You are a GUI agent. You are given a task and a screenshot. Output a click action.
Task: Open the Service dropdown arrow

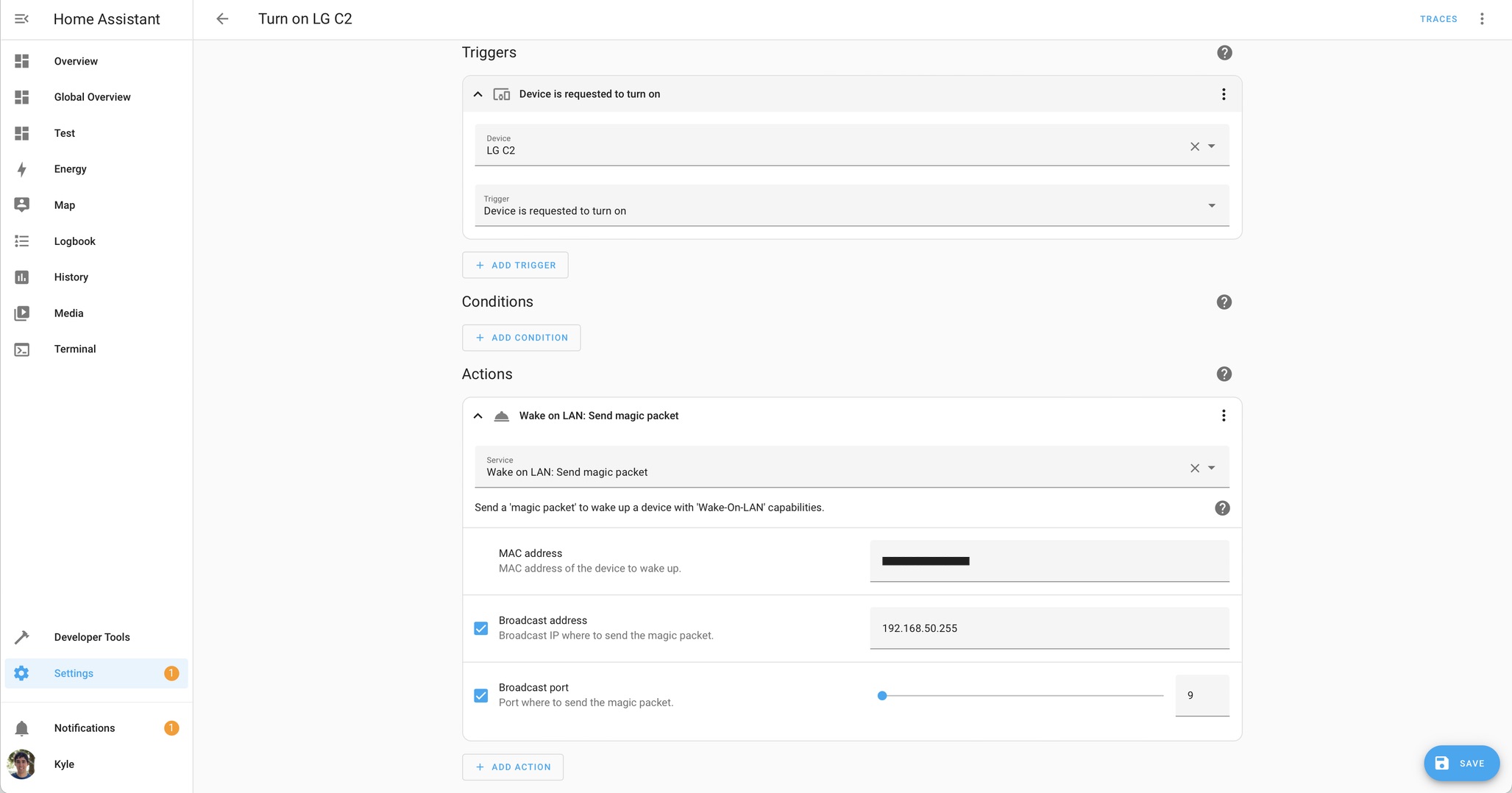tap(1211, 468)
